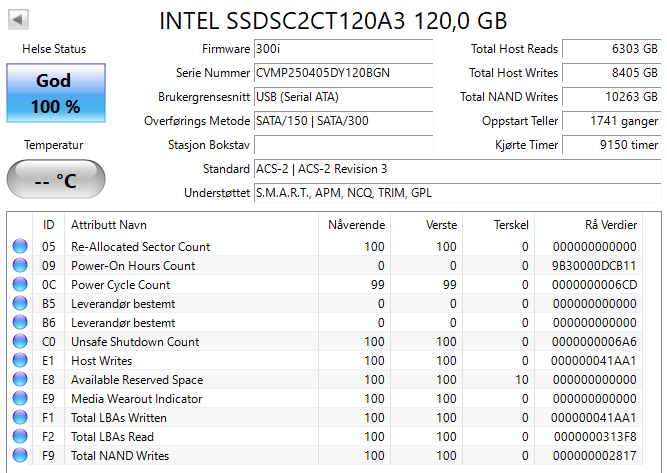Click the status orb for Total LBAs Written
This screenshot has width=667, height=473.
point(20,417)
